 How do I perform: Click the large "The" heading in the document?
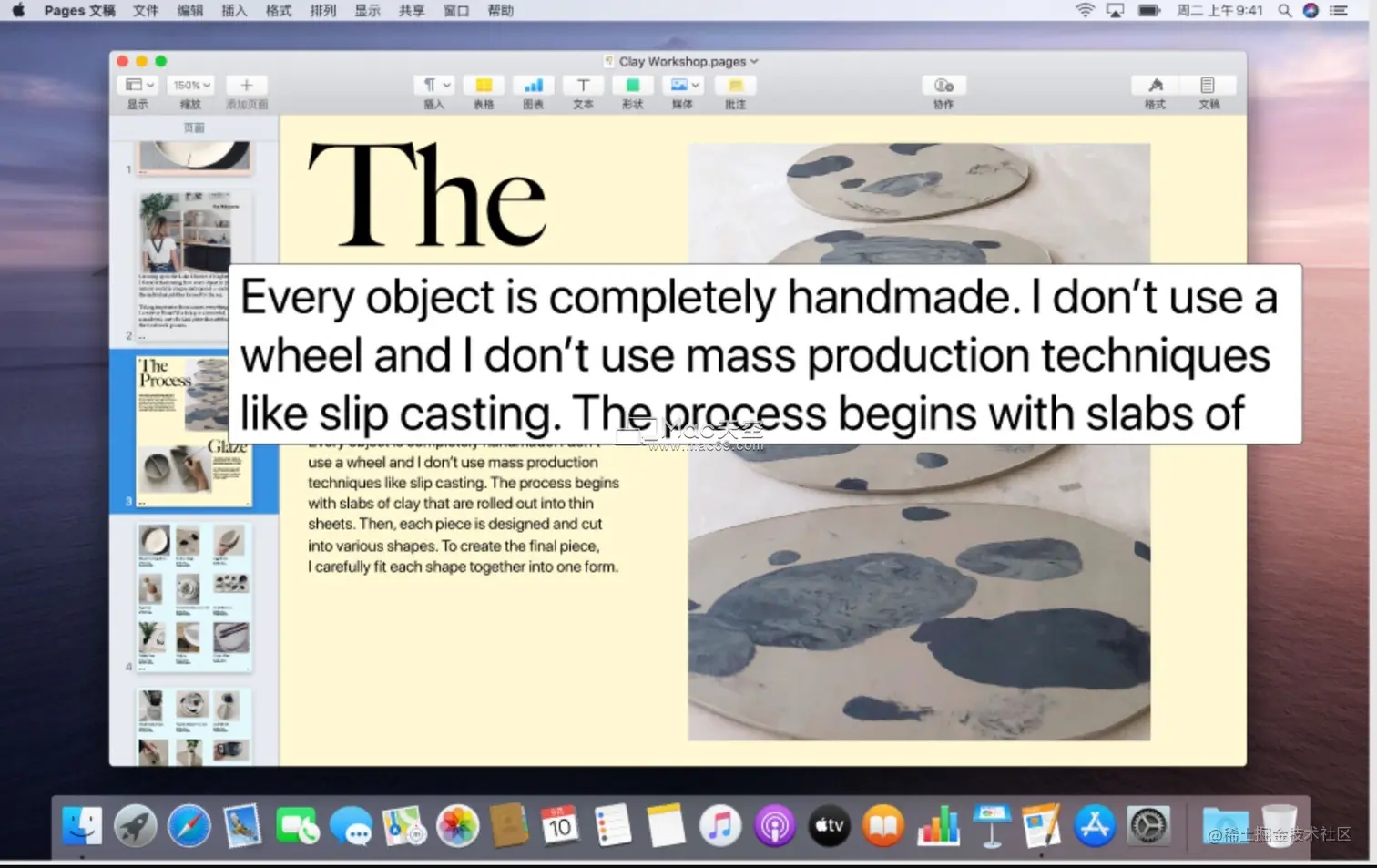click(x=427, y=196)
